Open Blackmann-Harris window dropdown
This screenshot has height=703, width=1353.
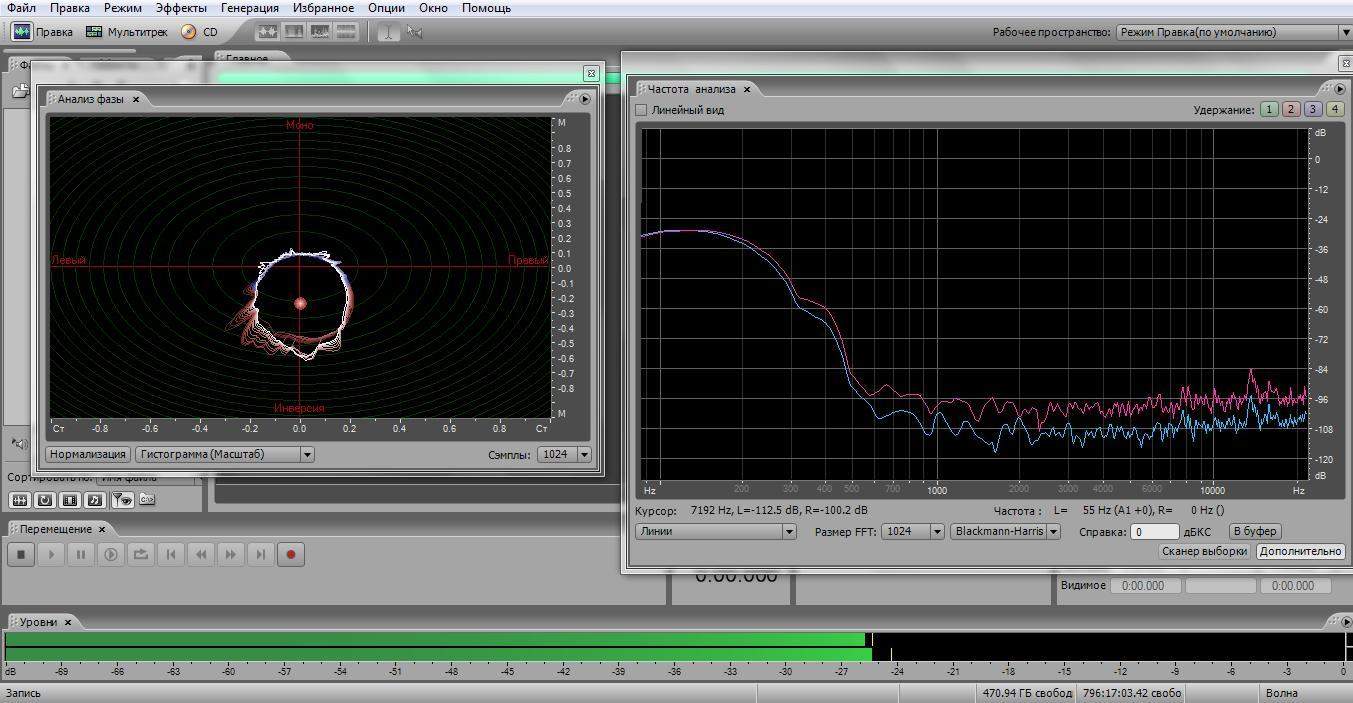(x=1005, y=531)
